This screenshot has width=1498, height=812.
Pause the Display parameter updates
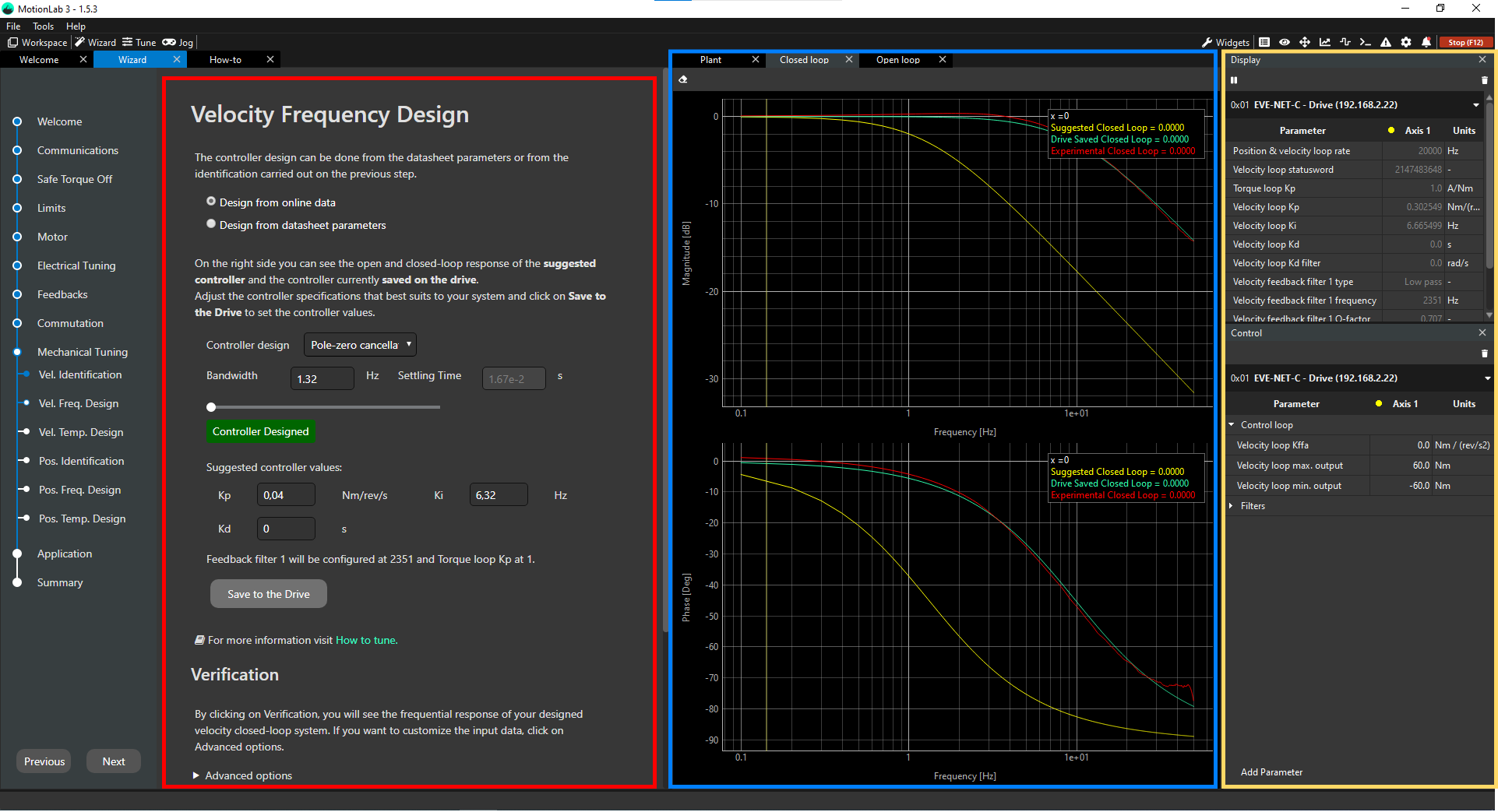1234,80
